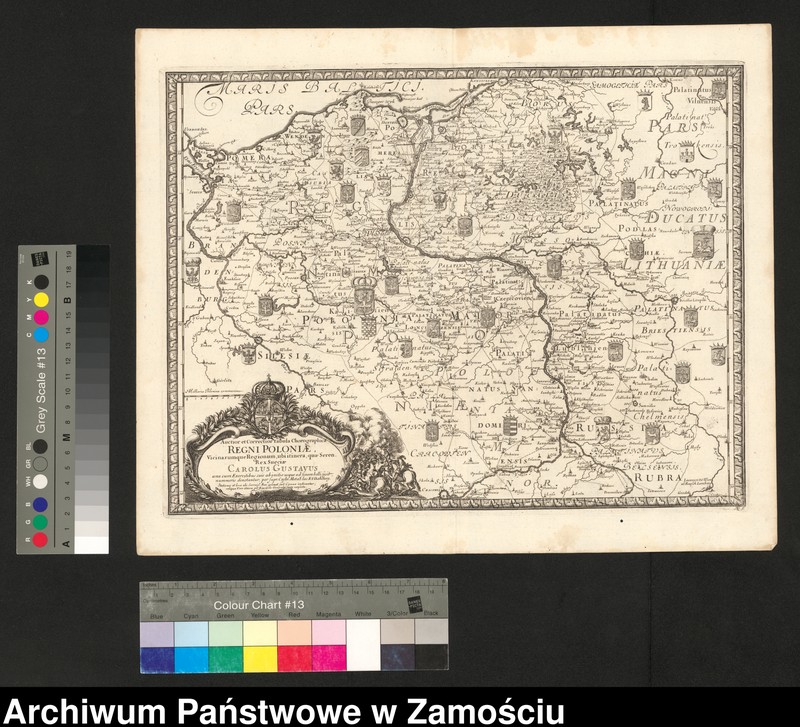Click the 'Archiwum Państwowe w Zamościu' caption

pyautogui.click(x=284, y=711)
